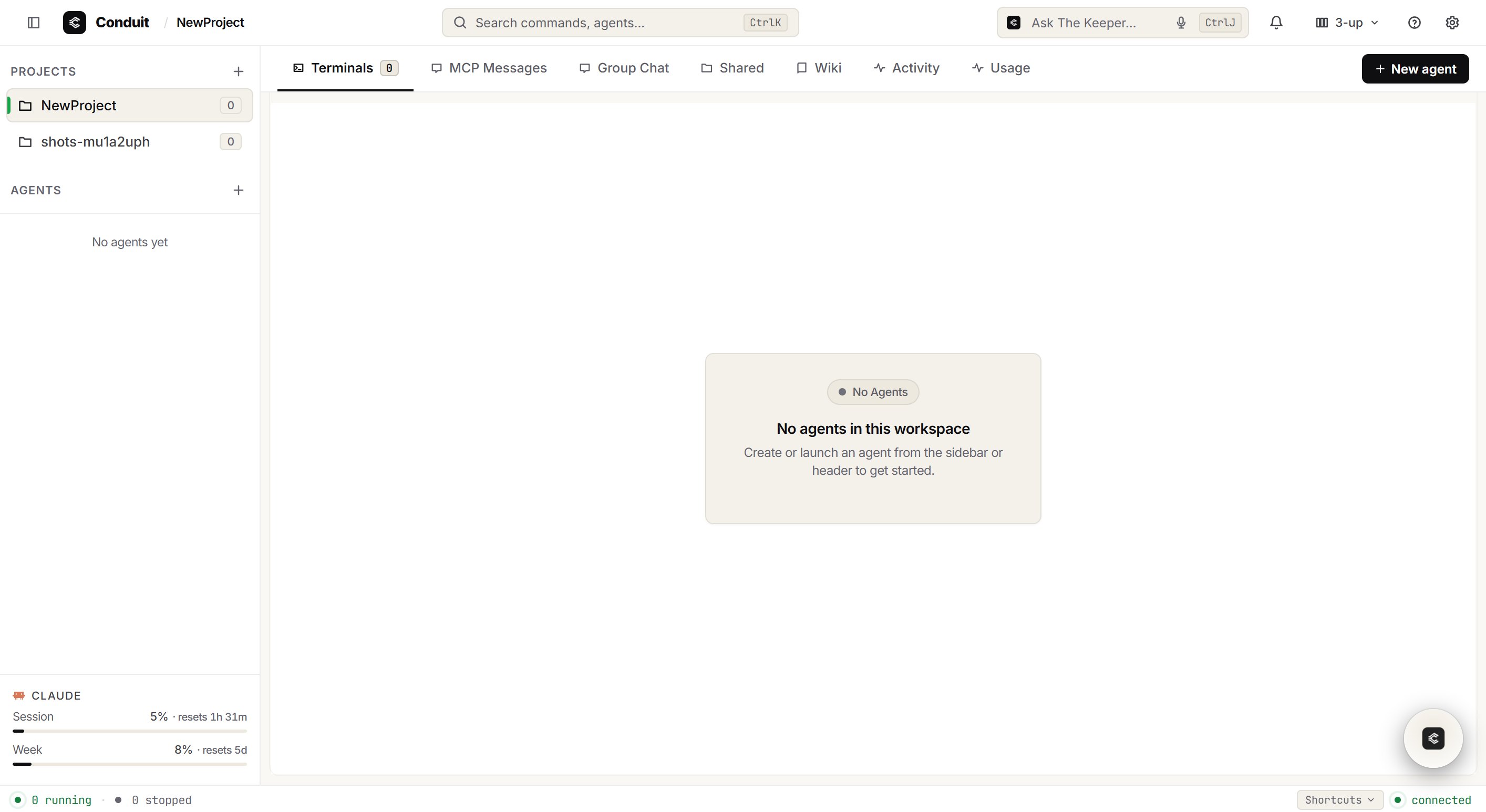The width and height of the screenshot is (1486, 812).
Task: Click the 'No agents yet' sidebar text
Action: [x=130, y=242]
